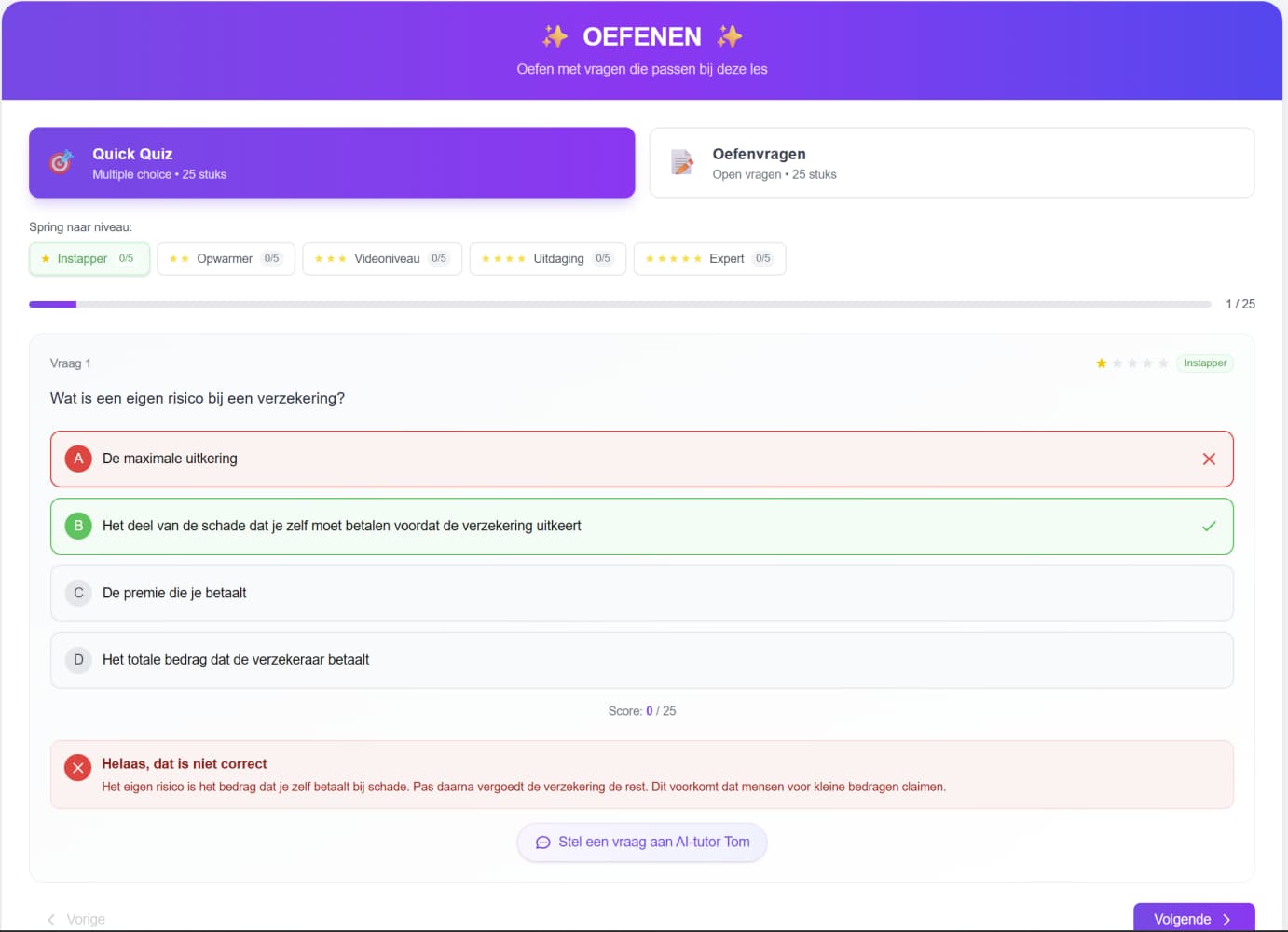Click the green Instapper badge on question
Image resolution: width=1288 pixels, height=932 pixels.
click(1205, 363)
